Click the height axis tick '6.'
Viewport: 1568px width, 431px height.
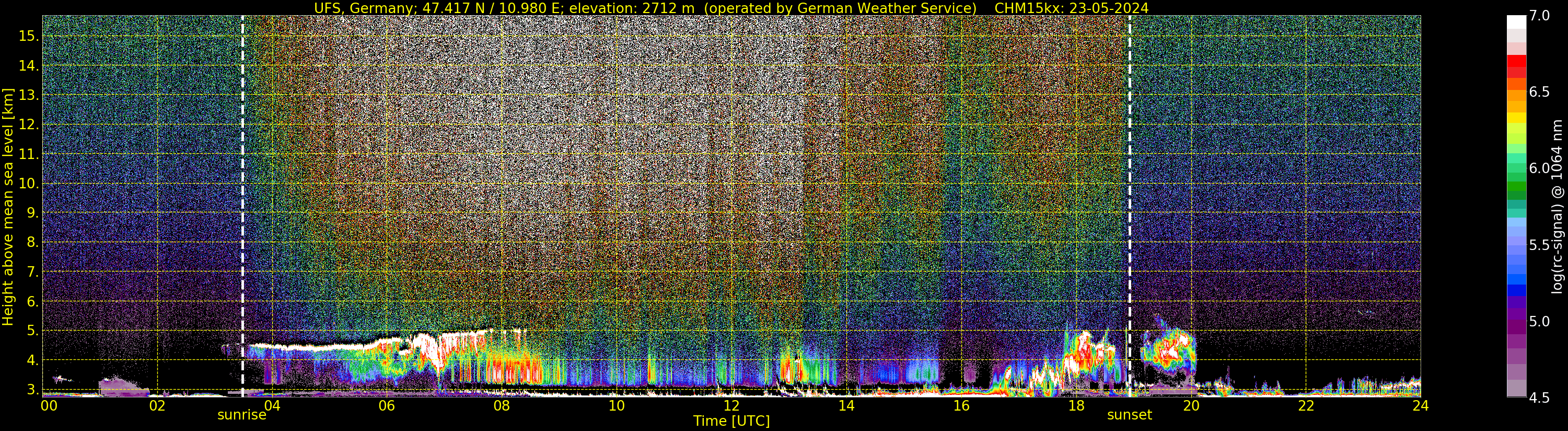point(32,301)
